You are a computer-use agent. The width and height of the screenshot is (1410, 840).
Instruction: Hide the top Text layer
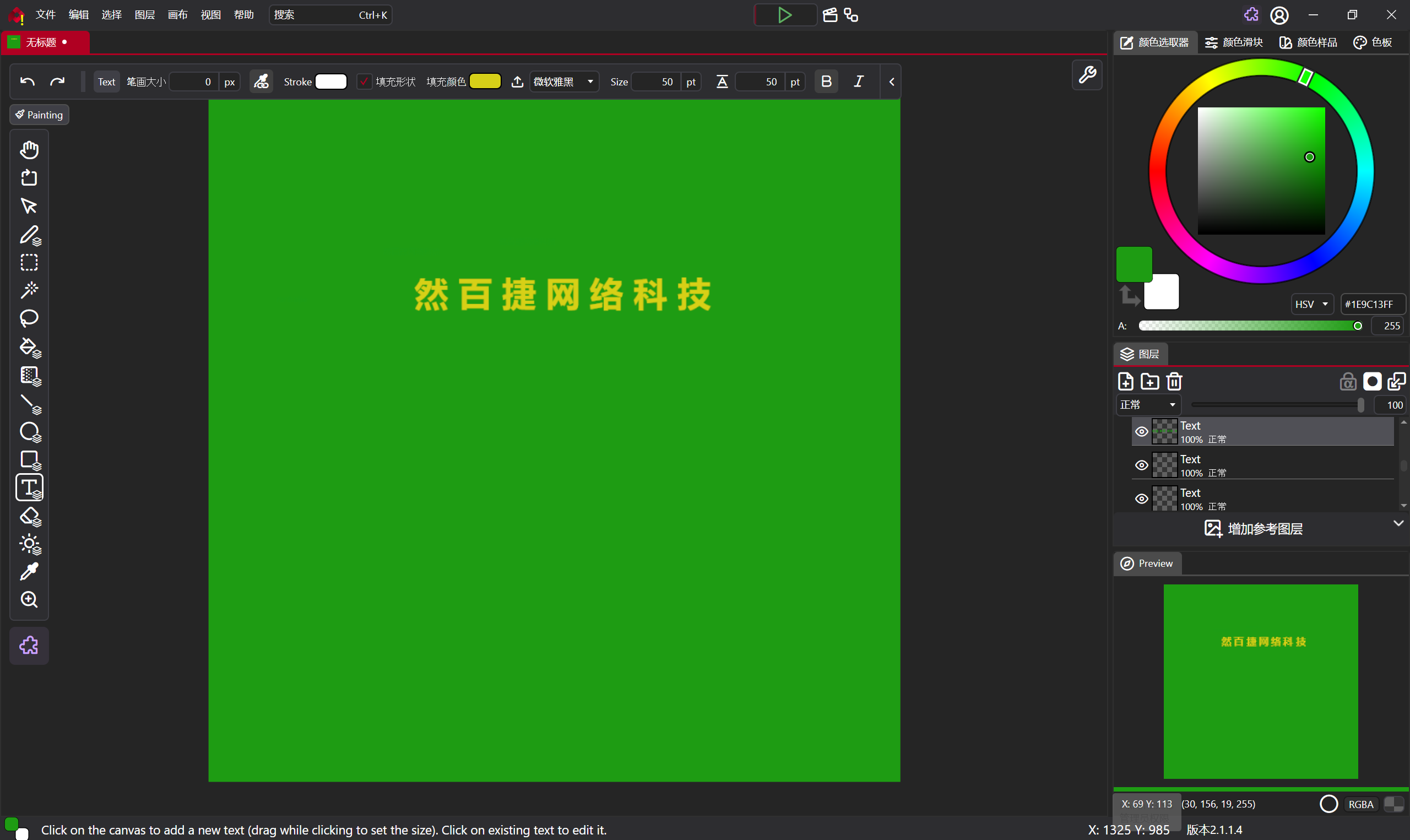pyautogui.click(x=1142, y=431)
